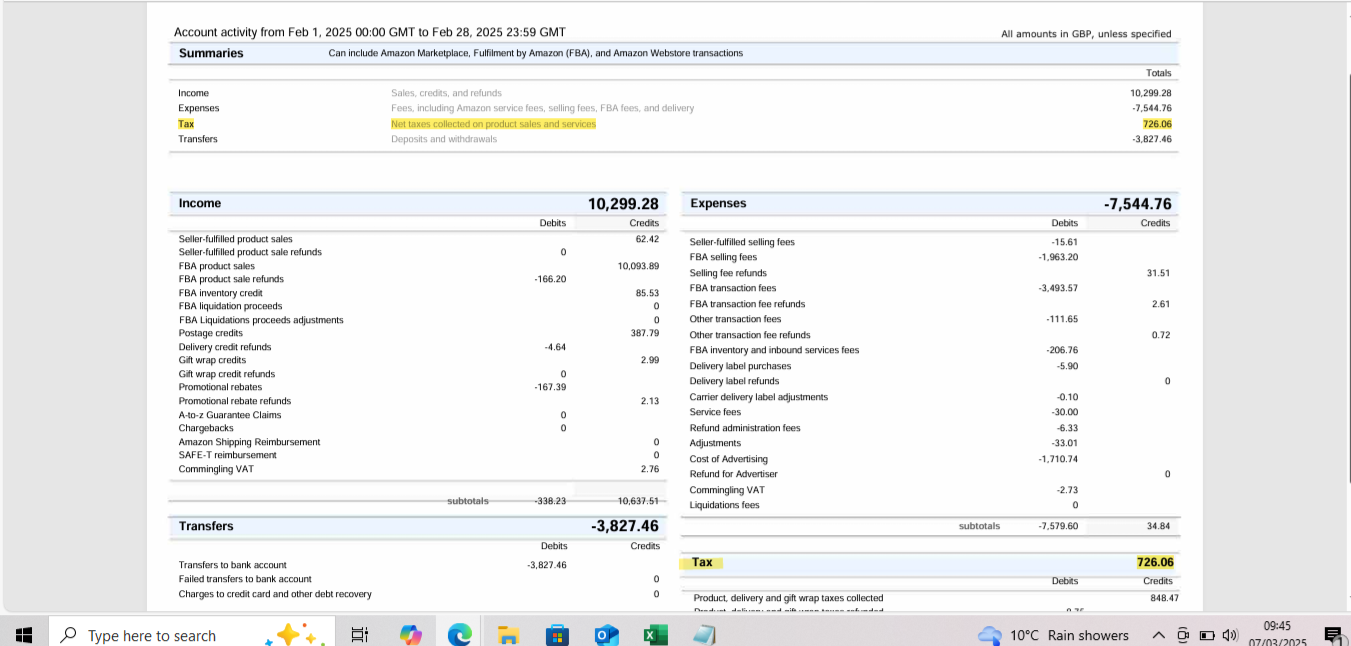Viewport: 1351px width, 646px height.
Task: Open File Explorer from the taskbar
Action: [509, 635]
